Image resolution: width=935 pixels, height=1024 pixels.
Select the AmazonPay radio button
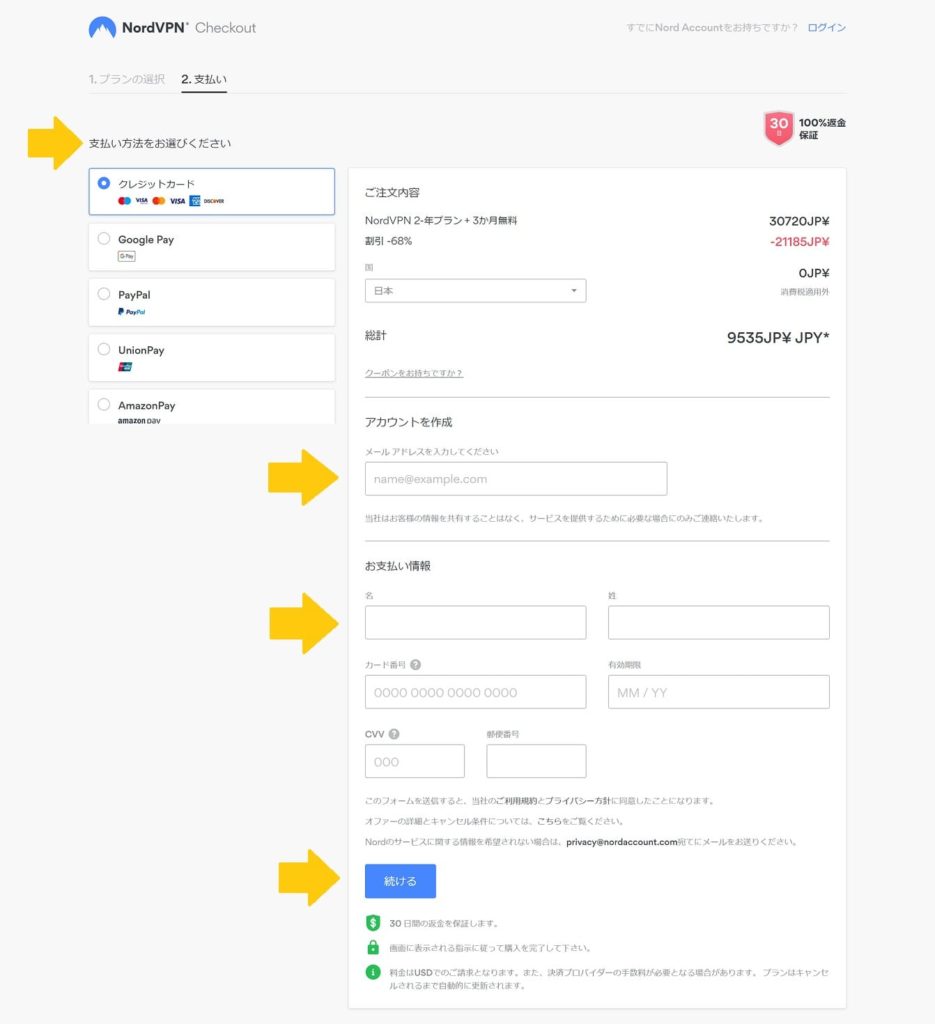click(x=104, y=405)
